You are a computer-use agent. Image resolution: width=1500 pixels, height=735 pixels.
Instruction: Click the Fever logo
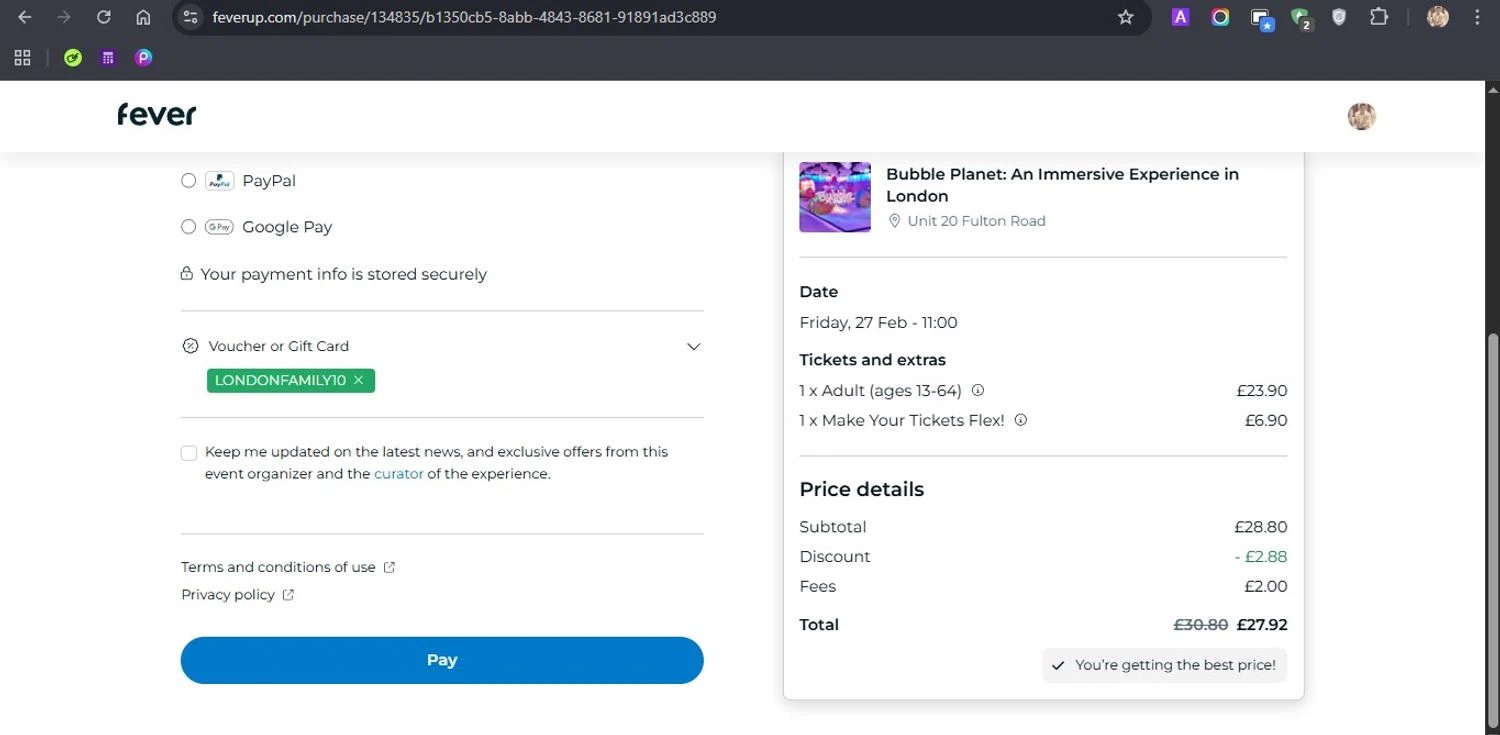tap(157, 115)
